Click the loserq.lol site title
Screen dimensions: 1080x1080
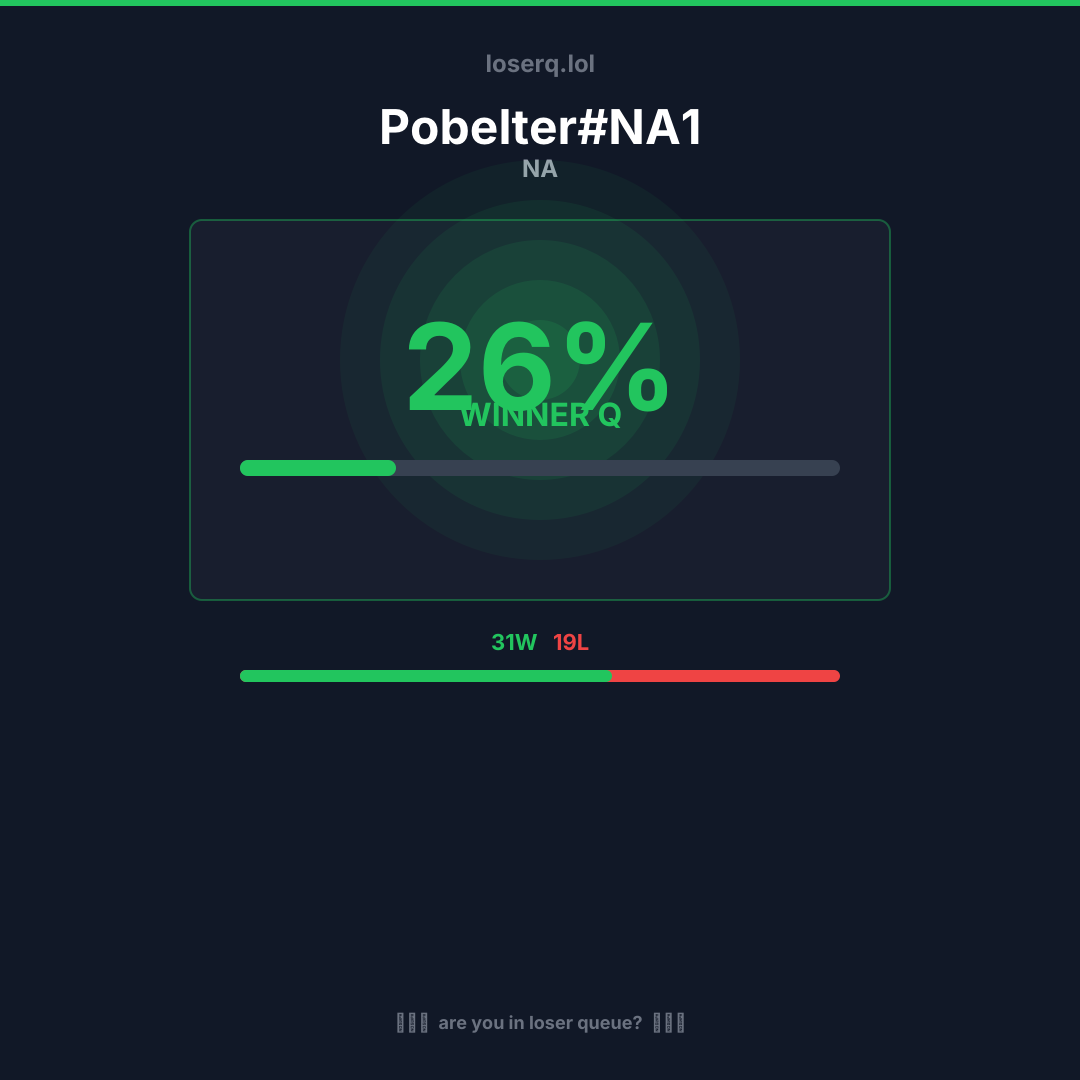pyautogui.click(x=540, y=64)
